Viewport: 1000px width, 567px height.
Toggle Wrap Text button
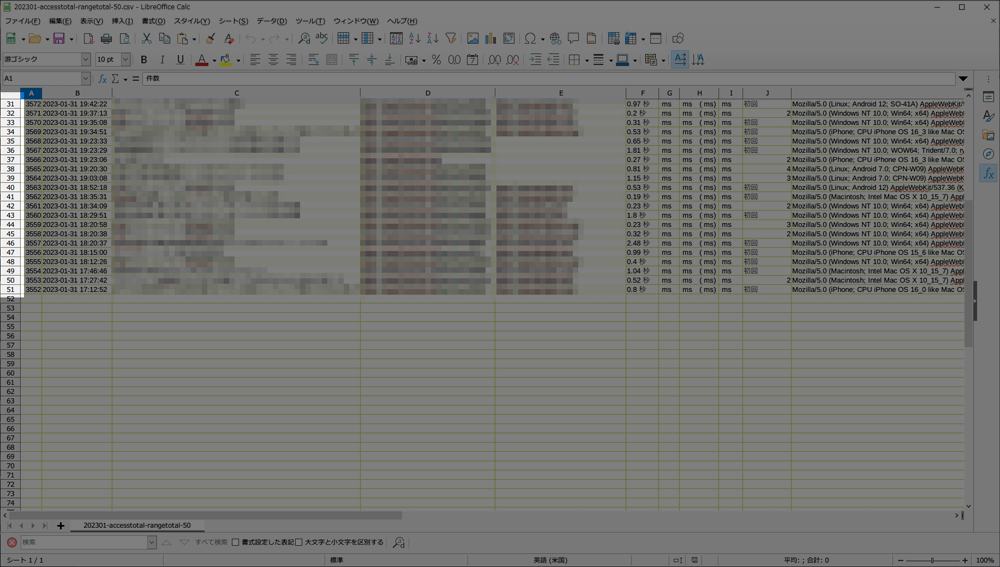(313, 59)
